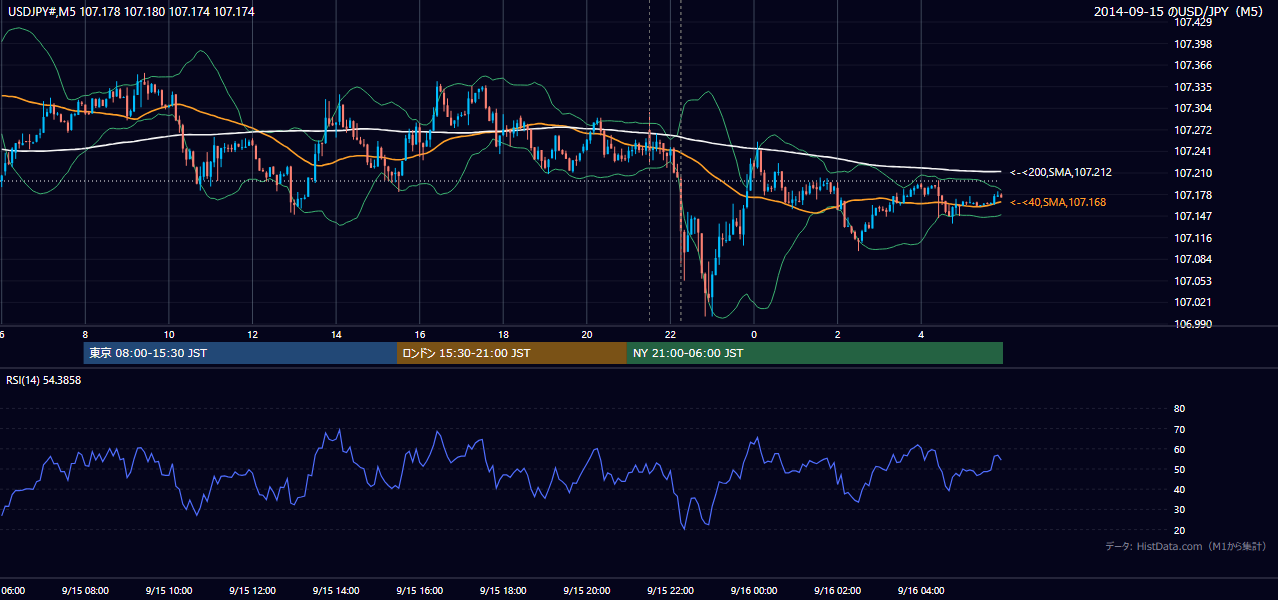Click the hour tick 16 under the price chart

coord(420,334)
